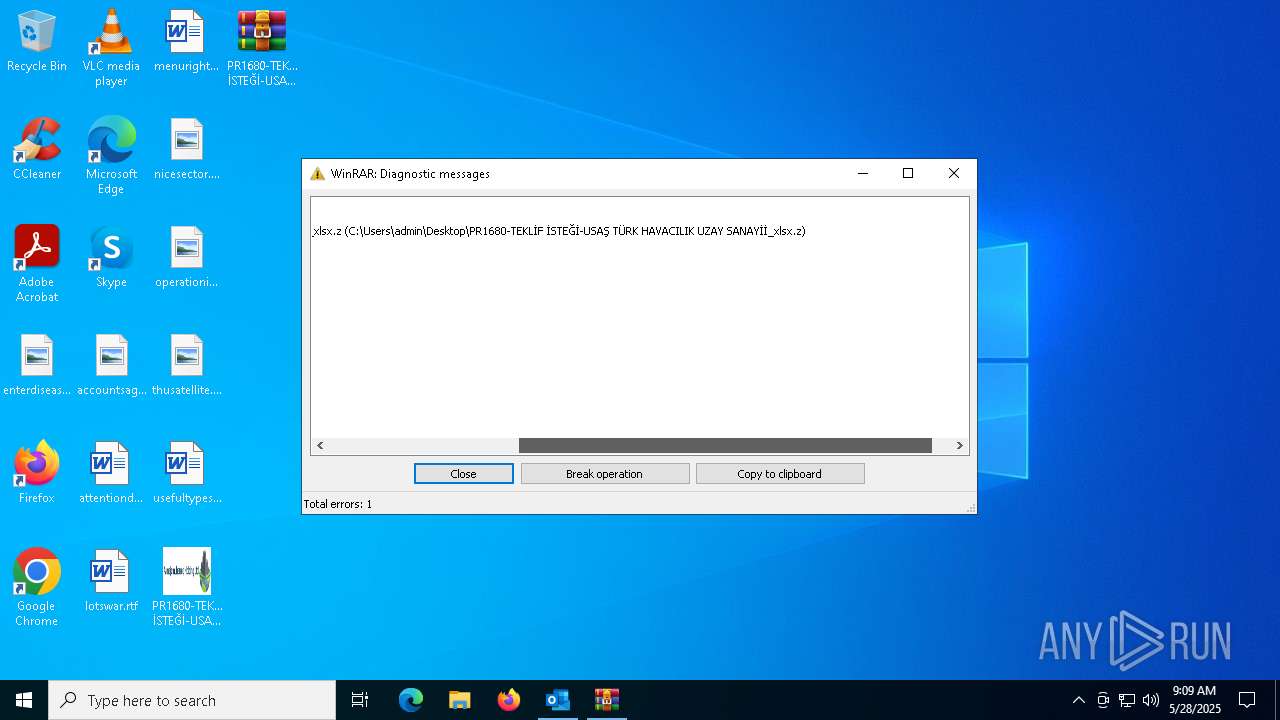This screenshot has width=1280, height=720.
Task: Click the Type here to search box
Action: [x=192, y=700]
